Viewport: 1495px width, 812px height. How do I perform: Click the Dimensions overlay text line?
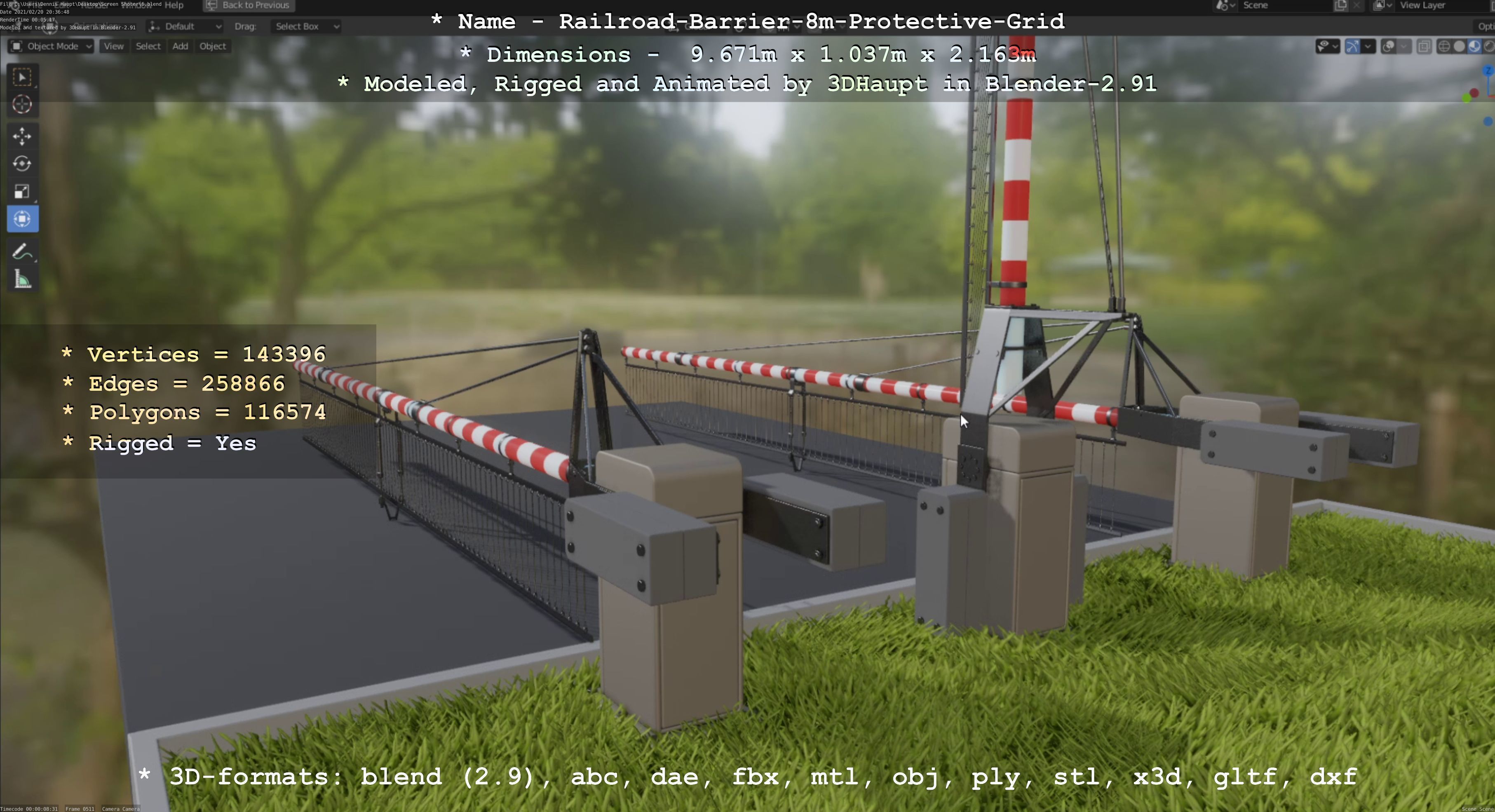click(x=748, y=54)
